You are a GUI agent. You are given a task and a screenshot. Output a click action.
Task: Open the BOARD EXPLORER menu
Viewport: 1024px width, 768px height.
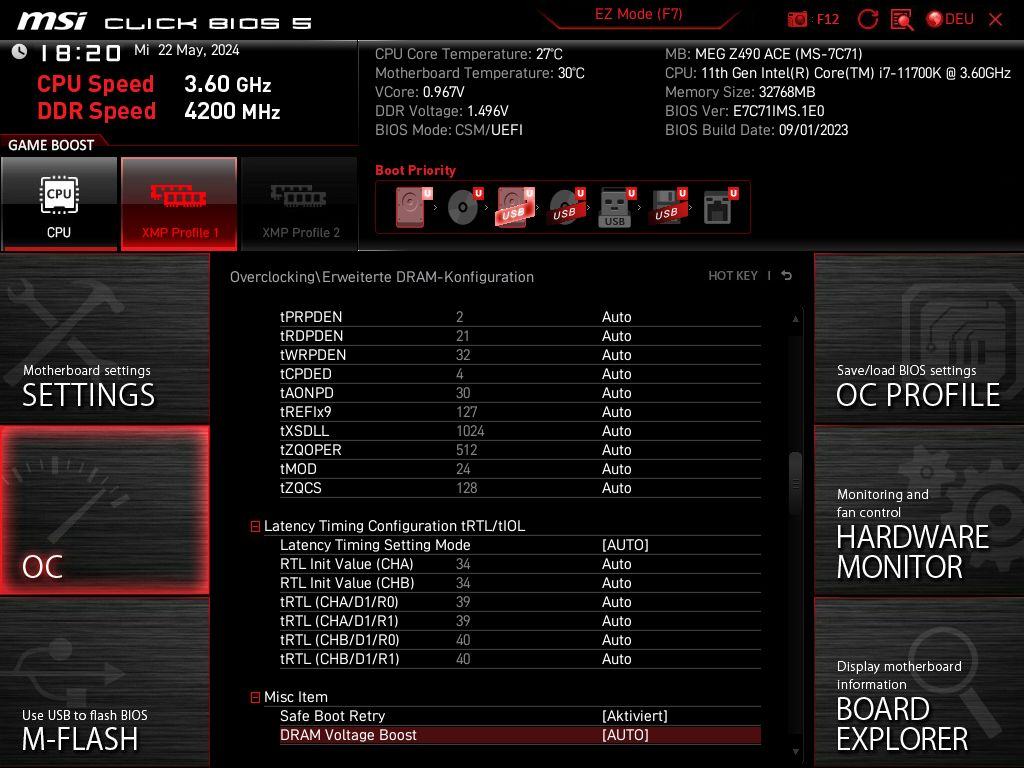[919, 682]
